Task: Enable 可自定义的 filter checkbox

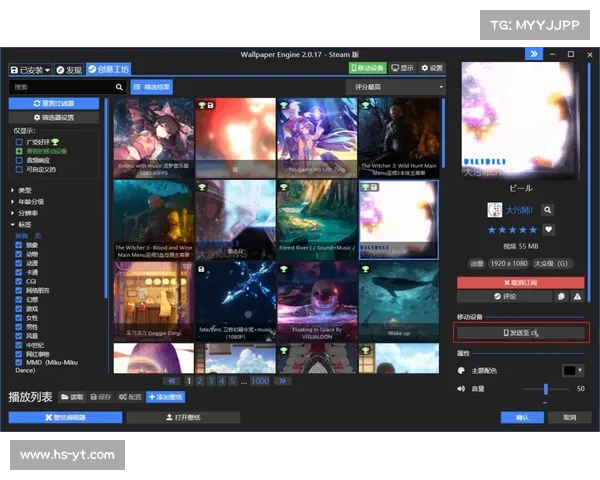Action: (x=19, y=170)
